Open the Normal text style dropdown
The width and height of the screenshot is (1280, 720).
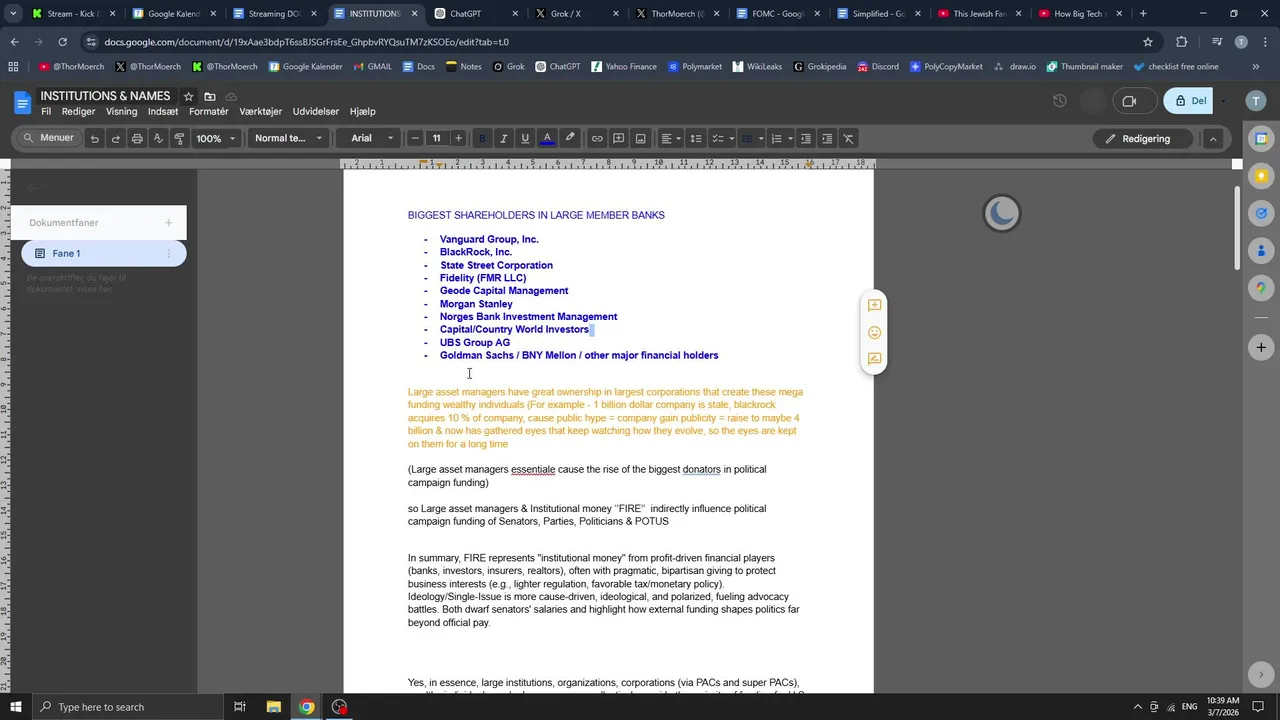tap(288, 138)
